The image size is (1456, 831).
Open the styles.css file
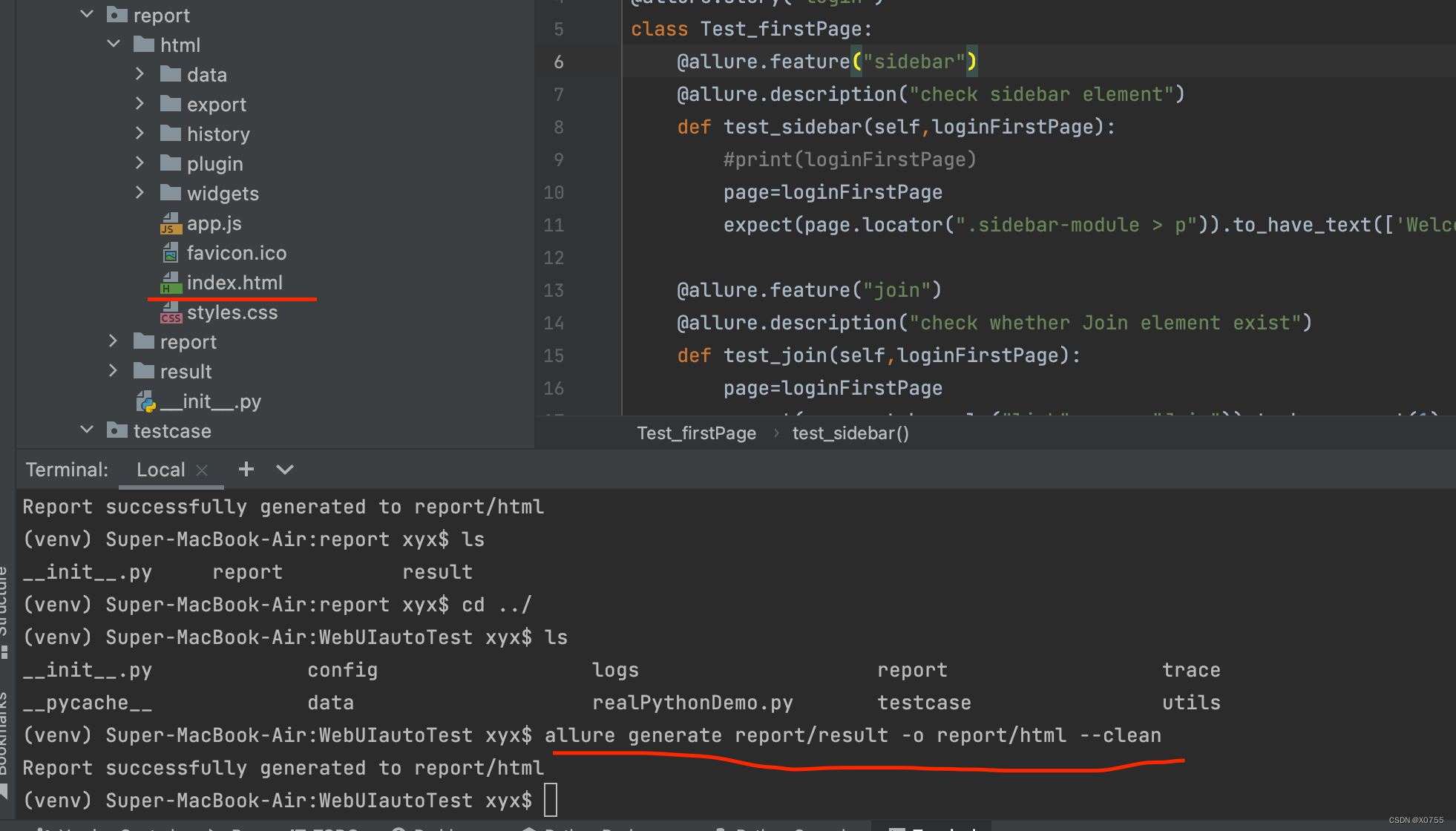[x=232, y=312]
